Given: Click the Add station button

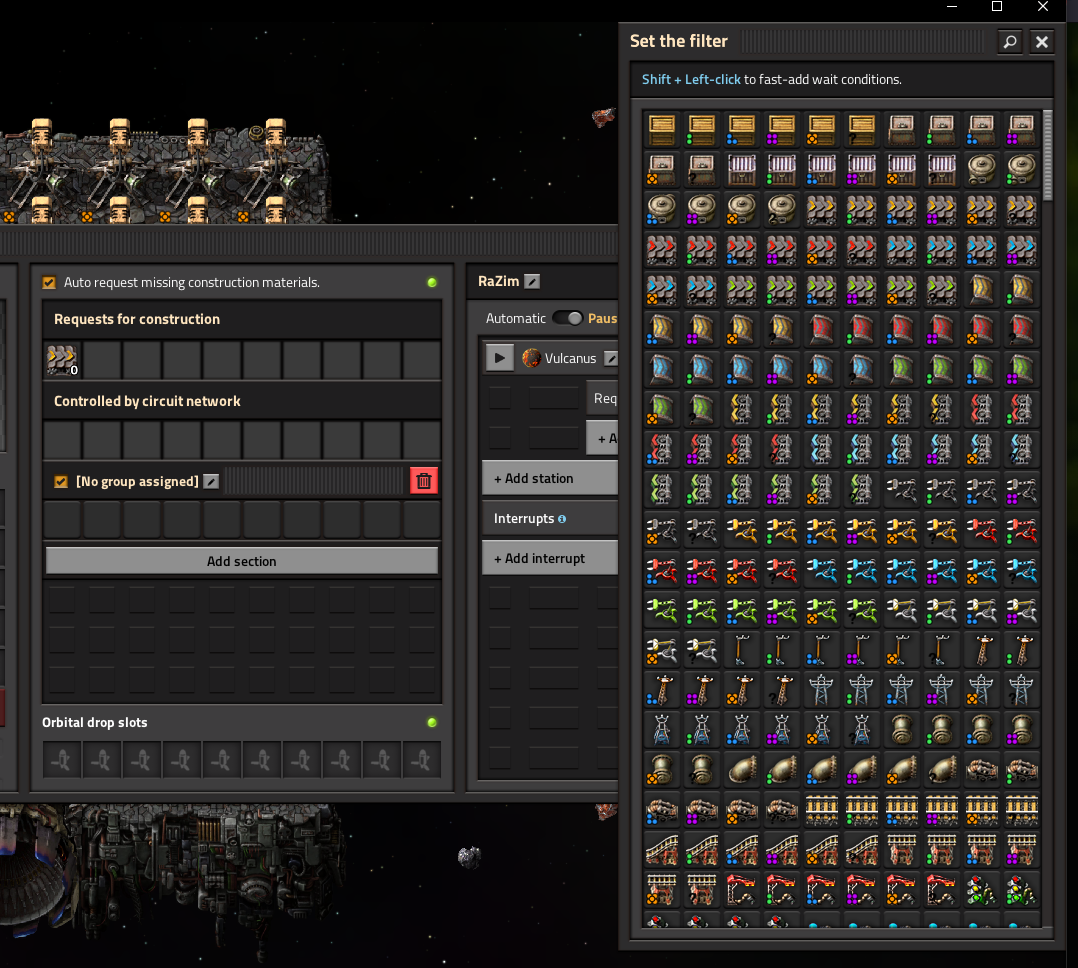Looking at the screenshot, I should tap(550, 478).
